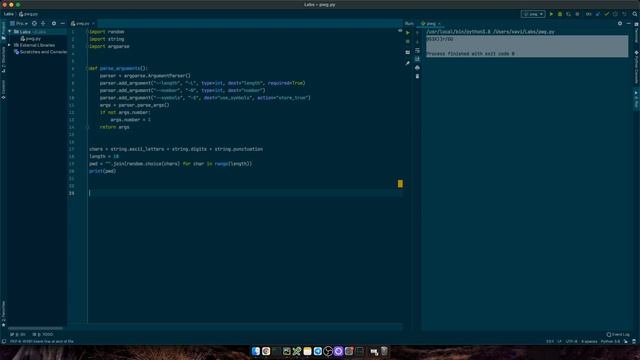Collapse the Labs project folder
Image resolution: width=640 pixels, height=360 pixels.
click(x=10, y=31)
